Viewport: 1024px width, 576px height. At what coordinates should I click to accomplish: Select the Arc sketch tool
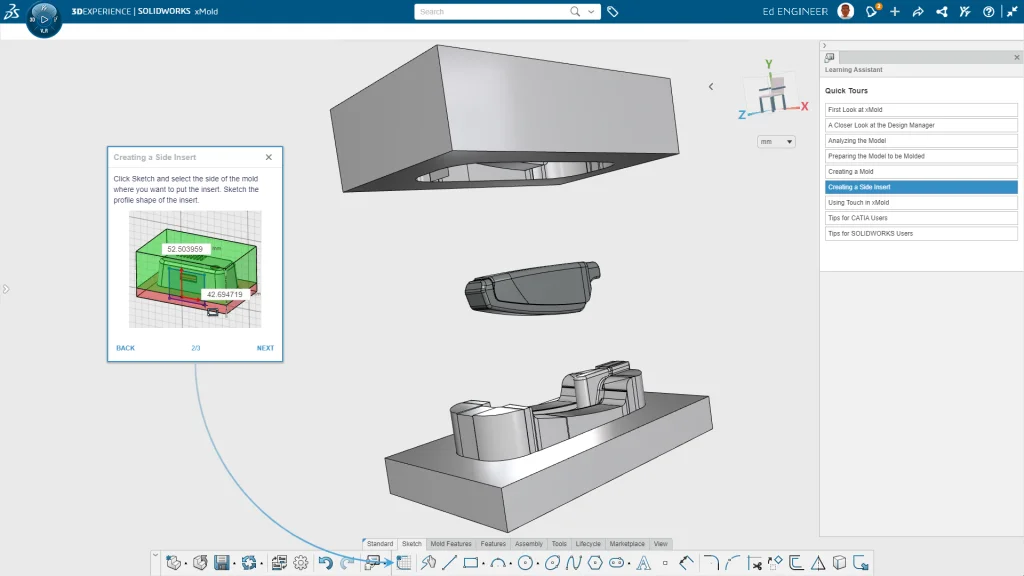tap(498, 562)
